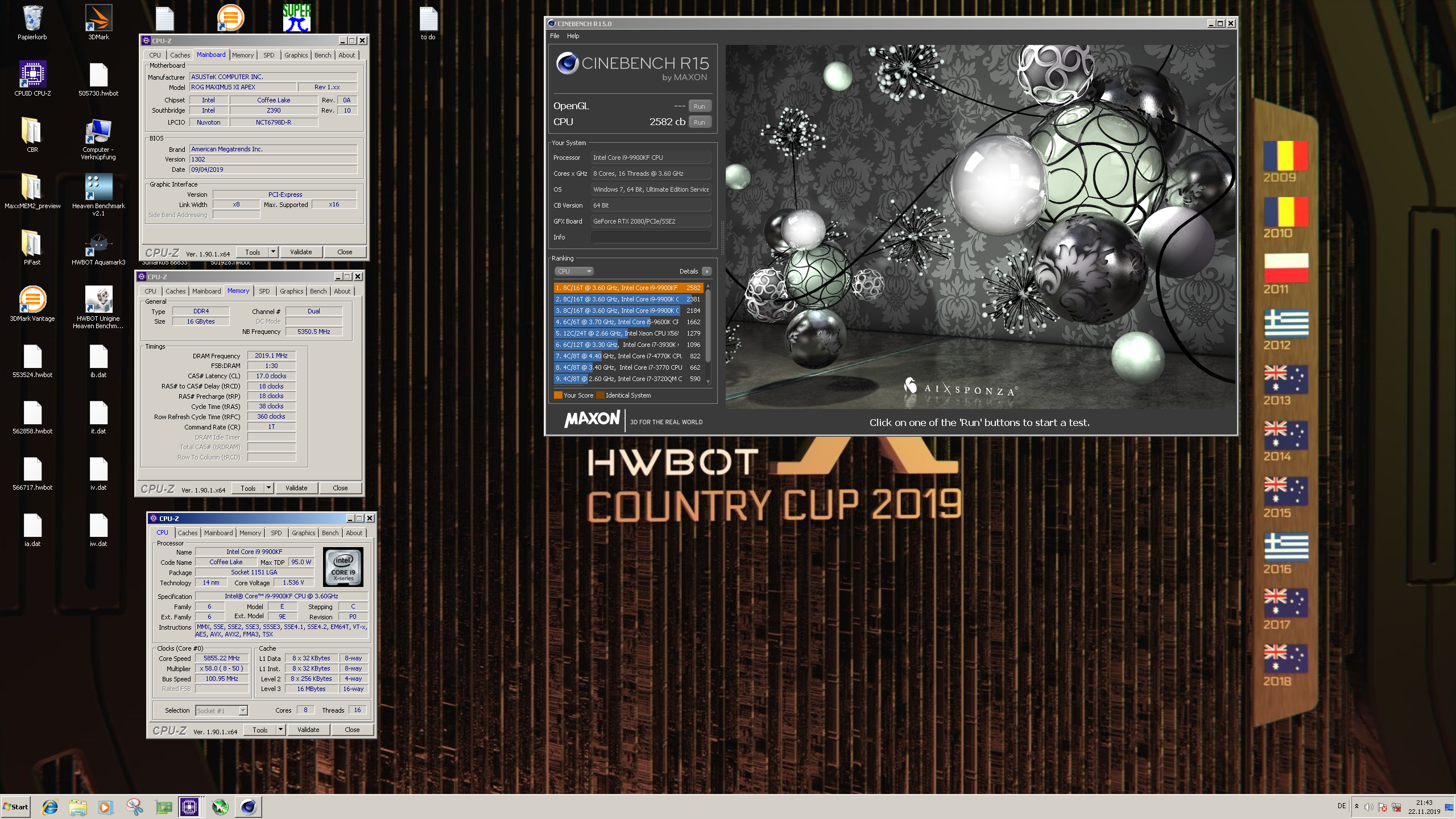Open the Computer - Verknüpfung shortcut
The width and height of the screenshot is (1456, 819).
tap(98, 139)
